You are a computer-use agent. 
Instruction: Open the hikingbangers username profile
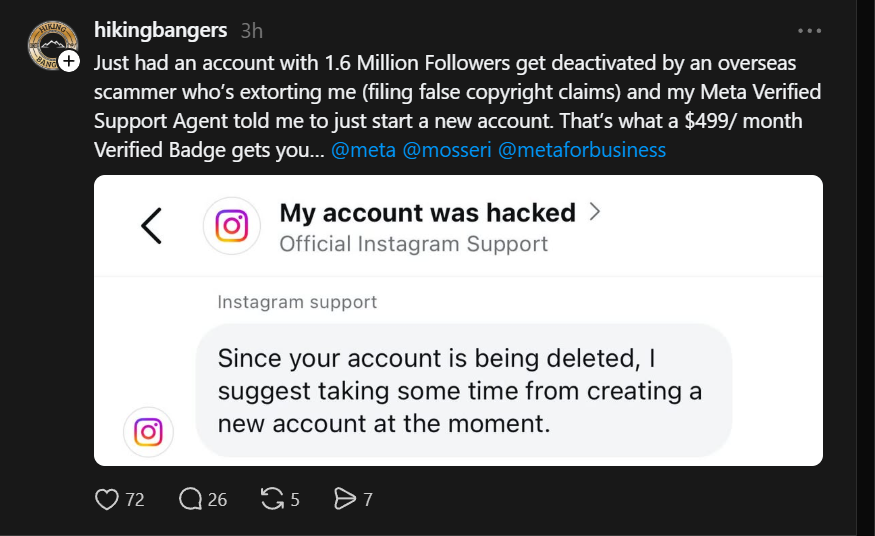(x=161, y=30)
